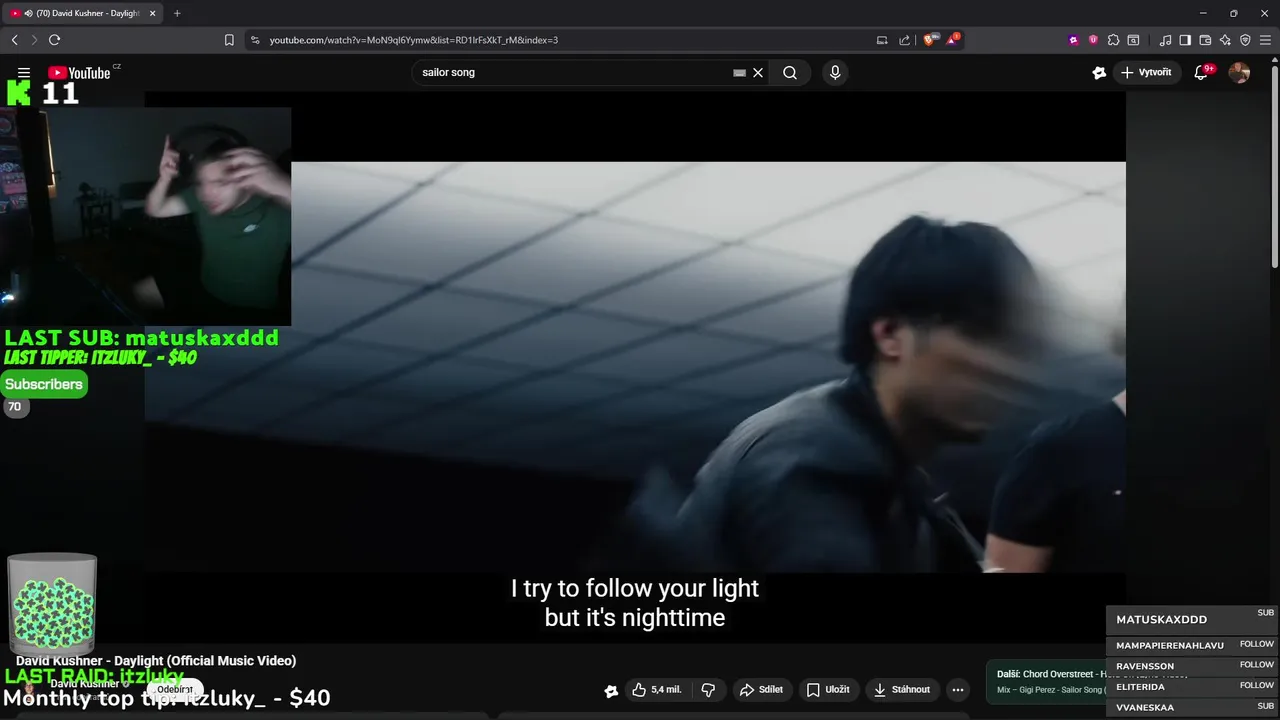The image size is (1280, 720).
Task: Open the YouTube hamburger guide menu
Action: click(24, 73)
